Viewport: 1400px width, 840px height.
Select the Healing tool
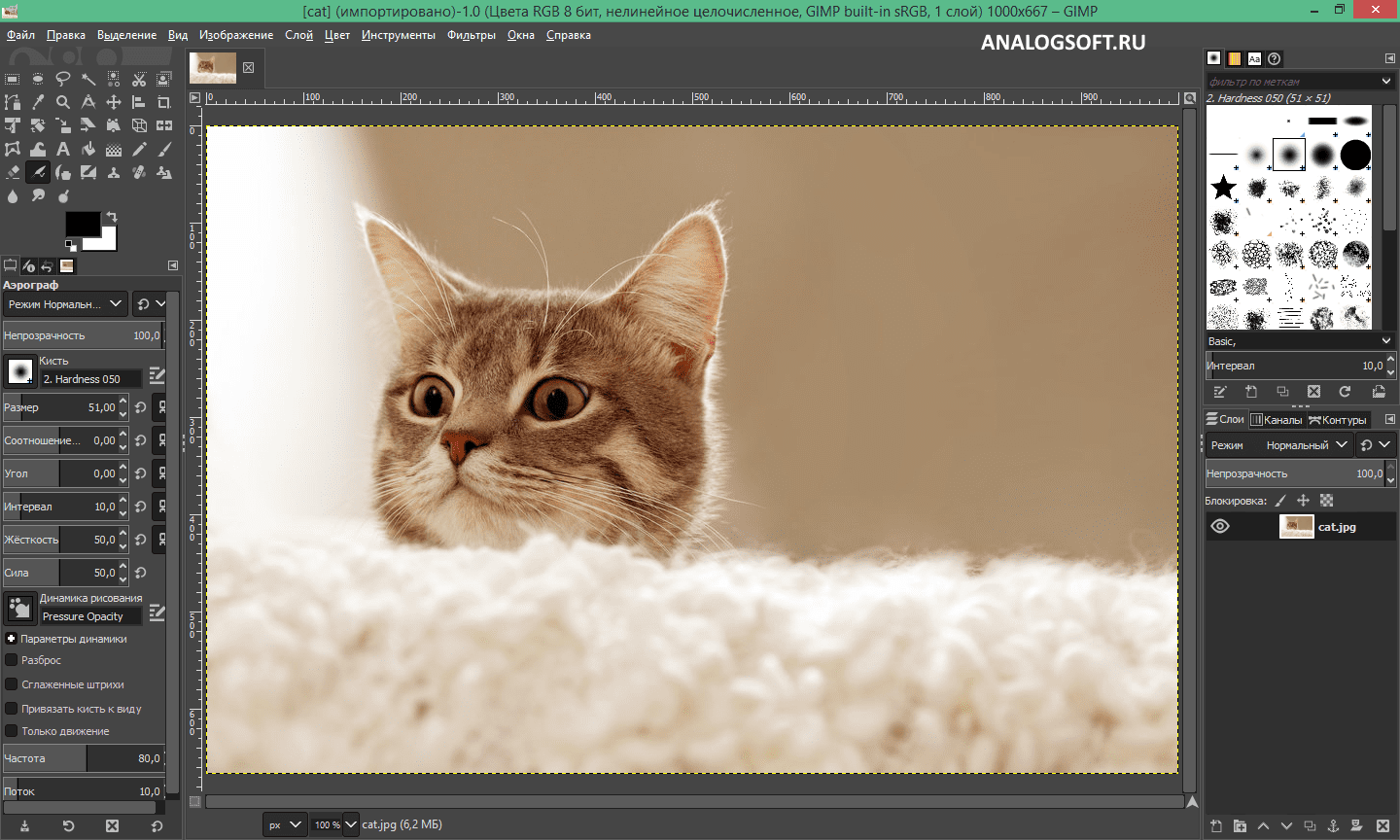pyautogui.click(x=138, y=171)
